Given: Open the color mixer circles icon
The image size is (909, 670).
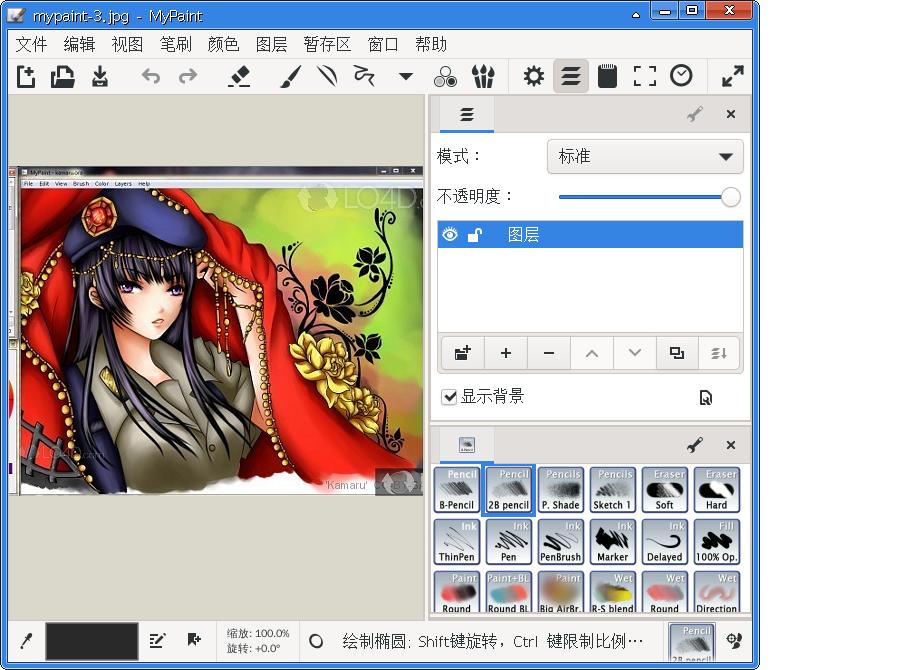Looking at the screenshot, I should pos(445,76).
